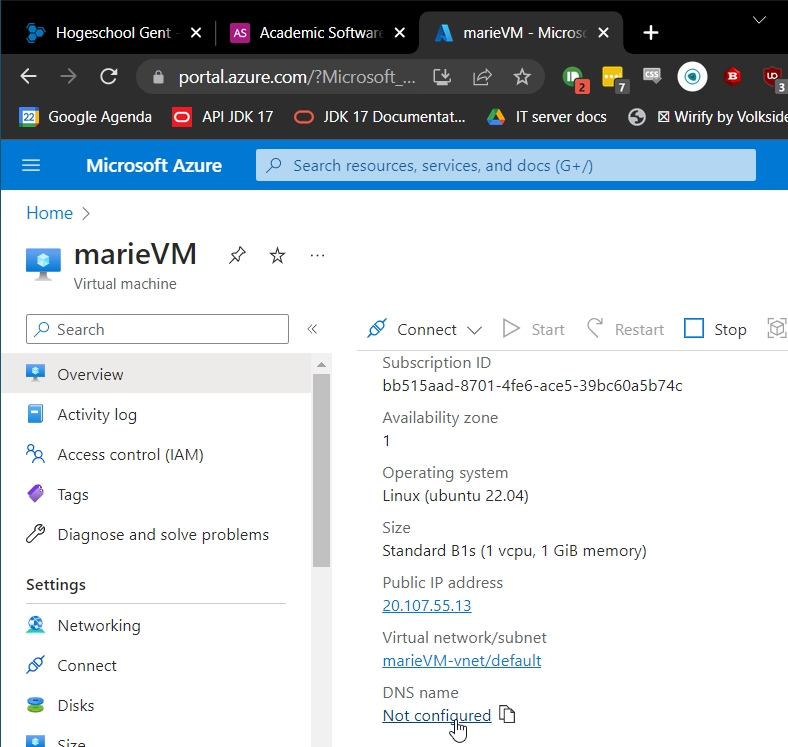Click the Not configured DNS name link
788x747 pixels.
coord(436,715)
